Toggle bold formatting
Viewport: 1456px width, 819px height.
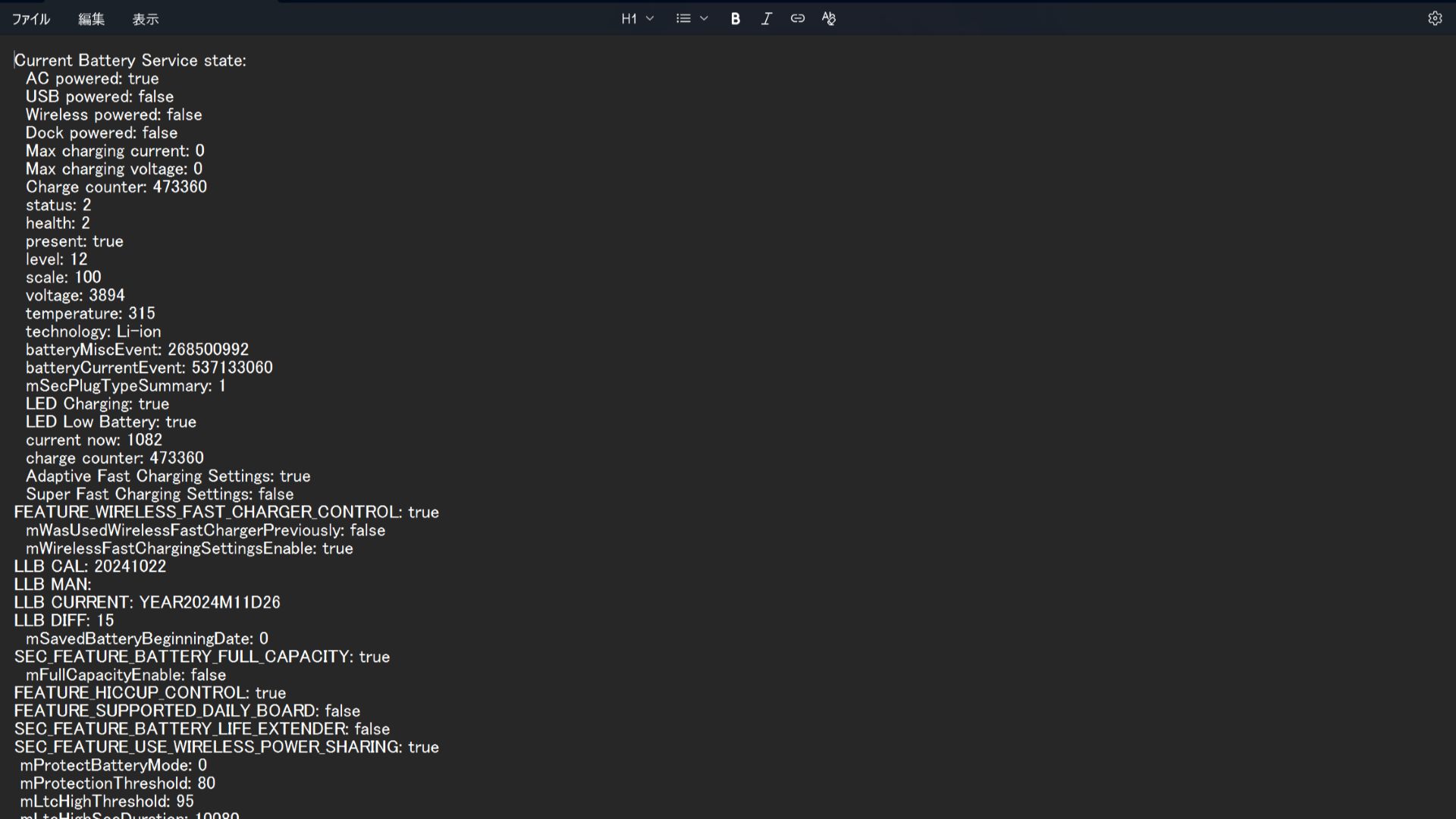[734, 18]
